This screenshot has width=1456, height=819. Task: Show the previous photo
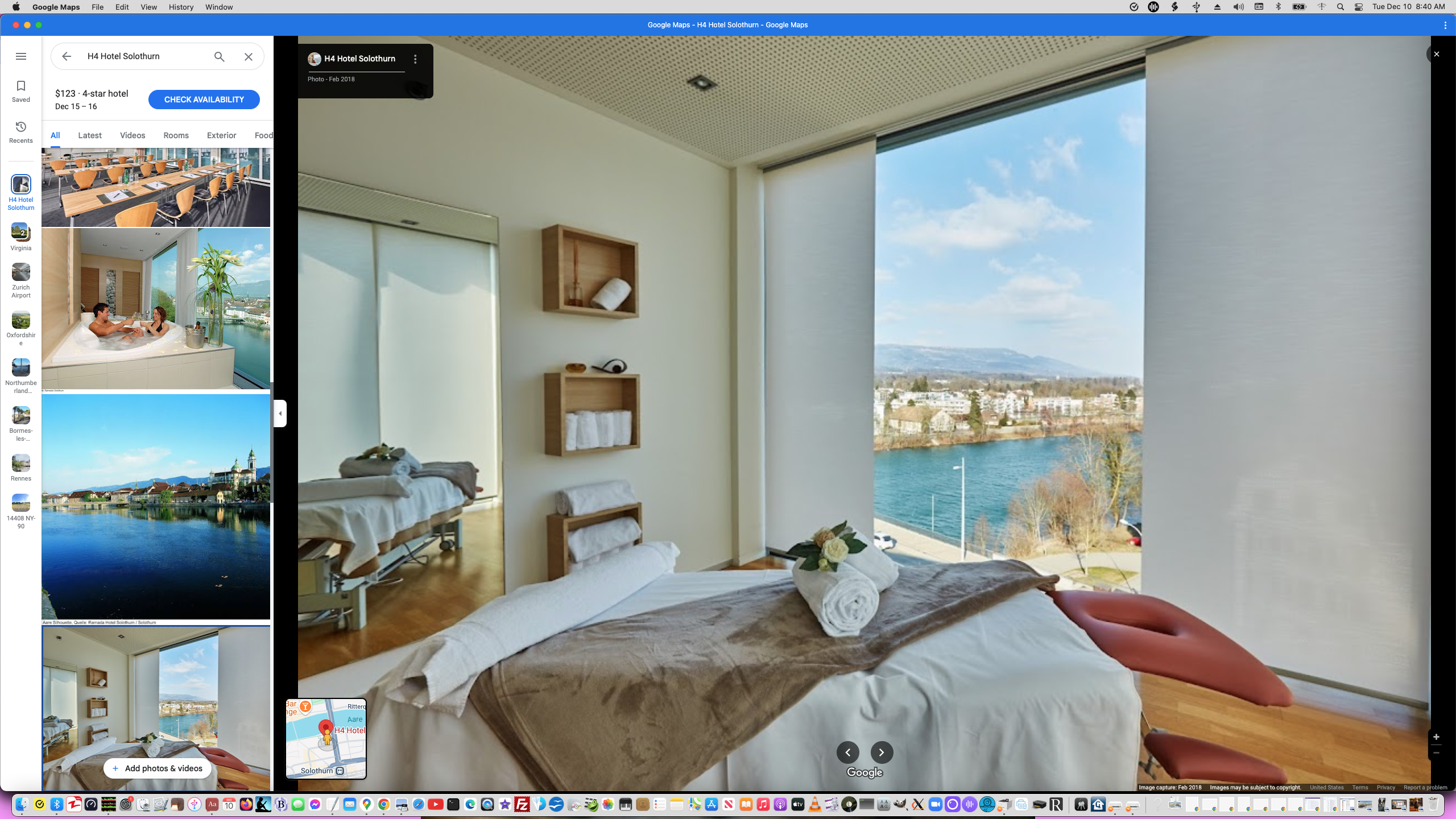tap(847, 752)
